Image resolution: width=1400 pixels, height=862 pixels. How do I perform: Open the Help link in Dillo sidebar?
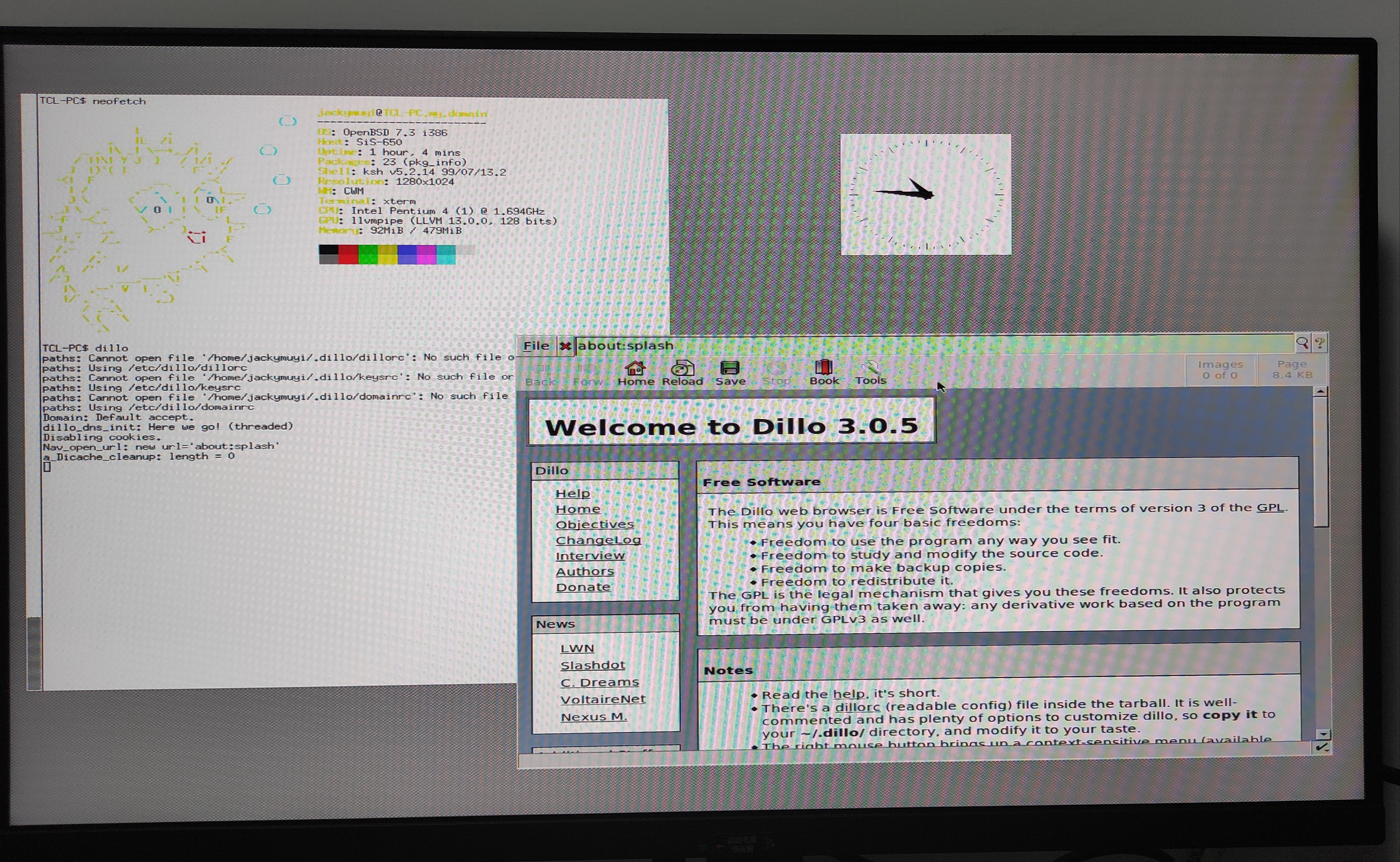pyautogui.click(x=573, y=493)
